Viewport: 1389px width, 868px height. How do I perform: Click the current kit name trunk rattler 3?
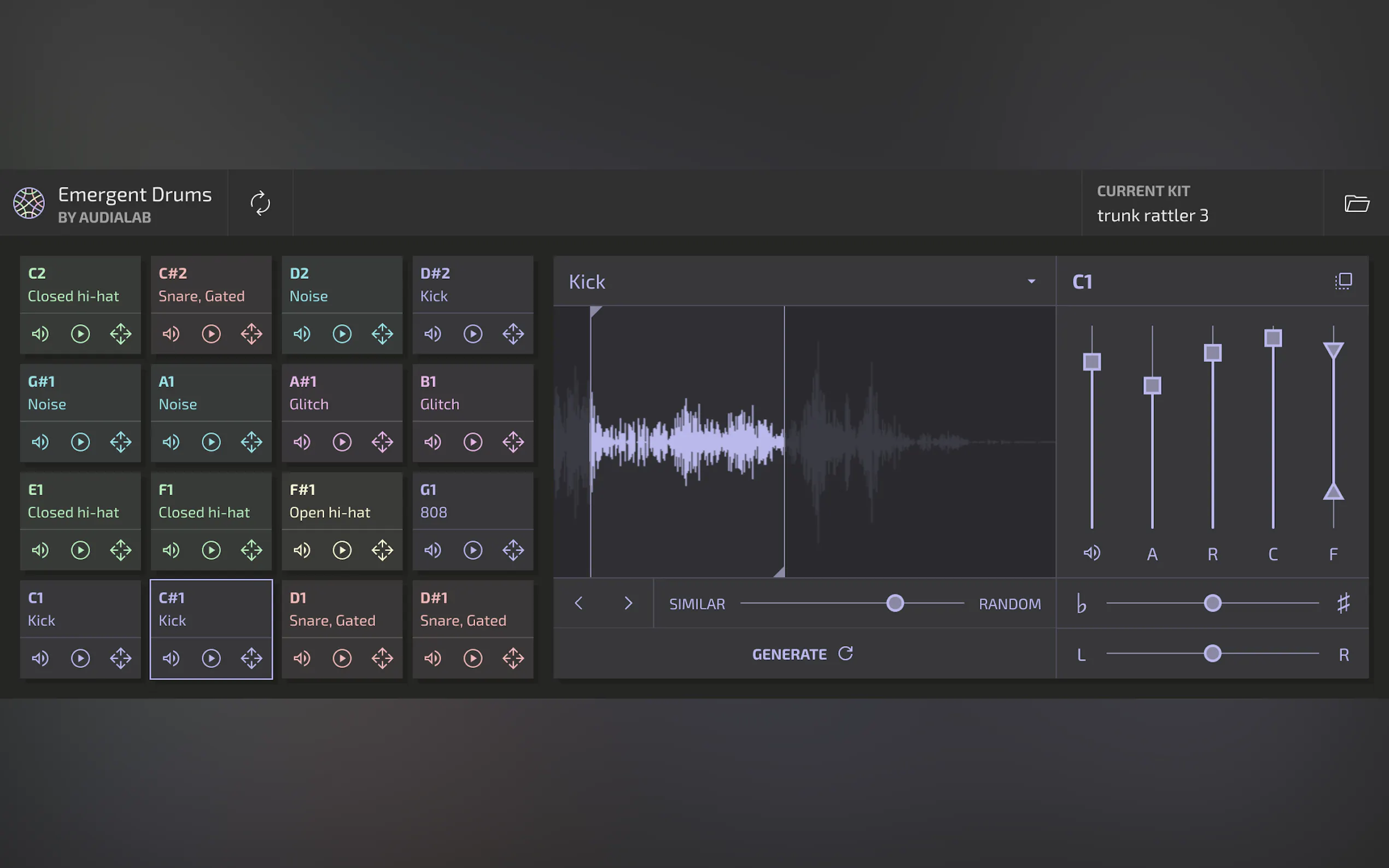(x=1152, y=216)
